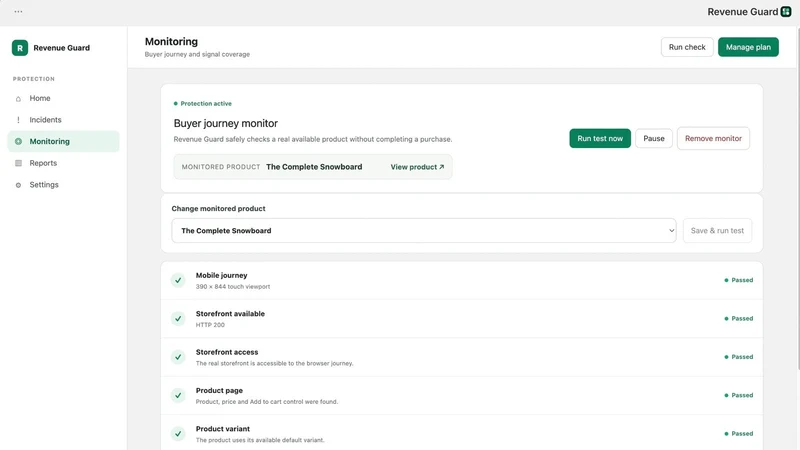Viewport: 800px width, 450px height.
Task: Click the 'HTTP 200' text
Action: click(210, 325)
